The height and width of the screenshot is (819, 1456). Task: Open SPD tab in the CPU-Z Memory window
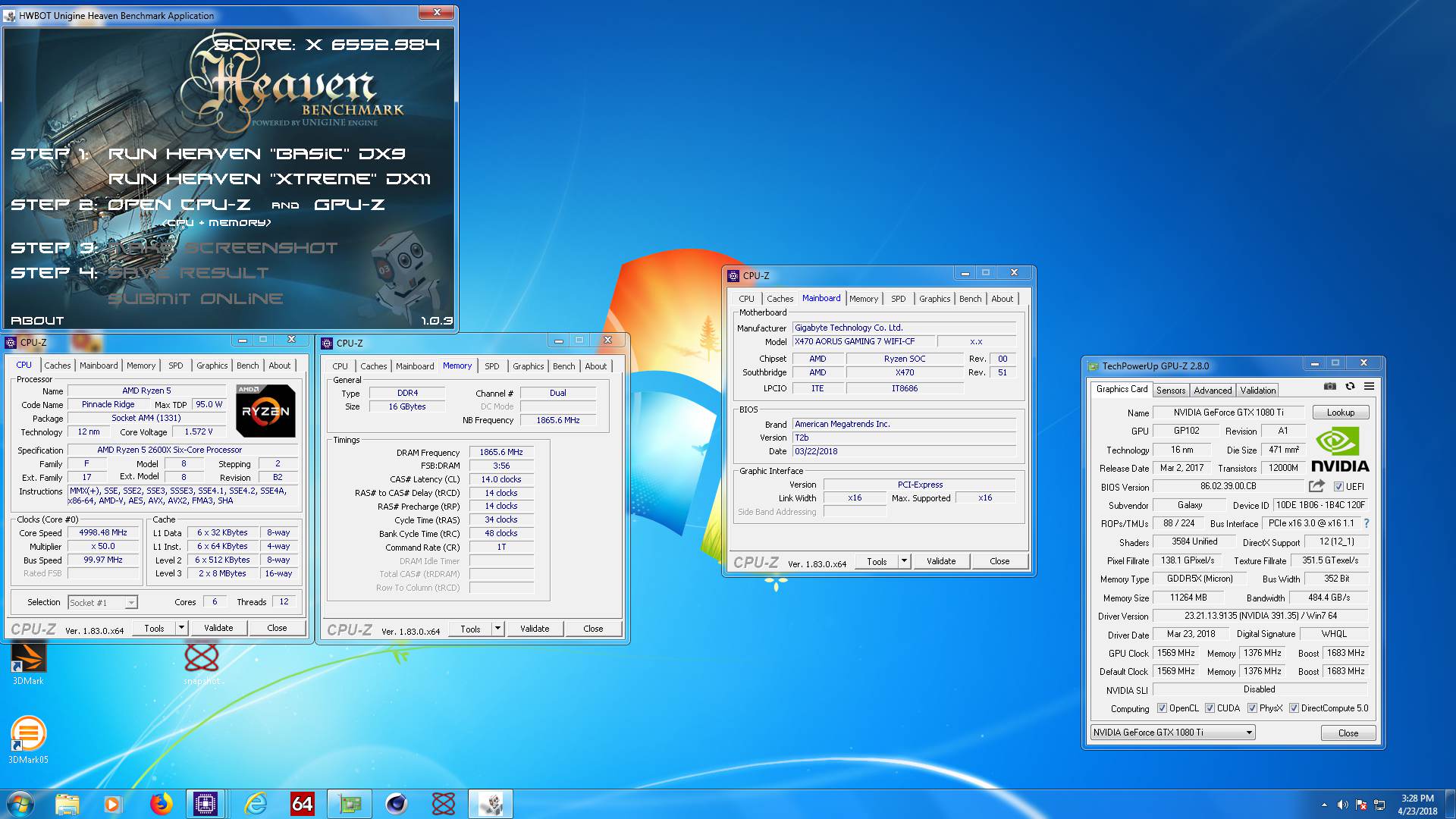pos(492,366)
